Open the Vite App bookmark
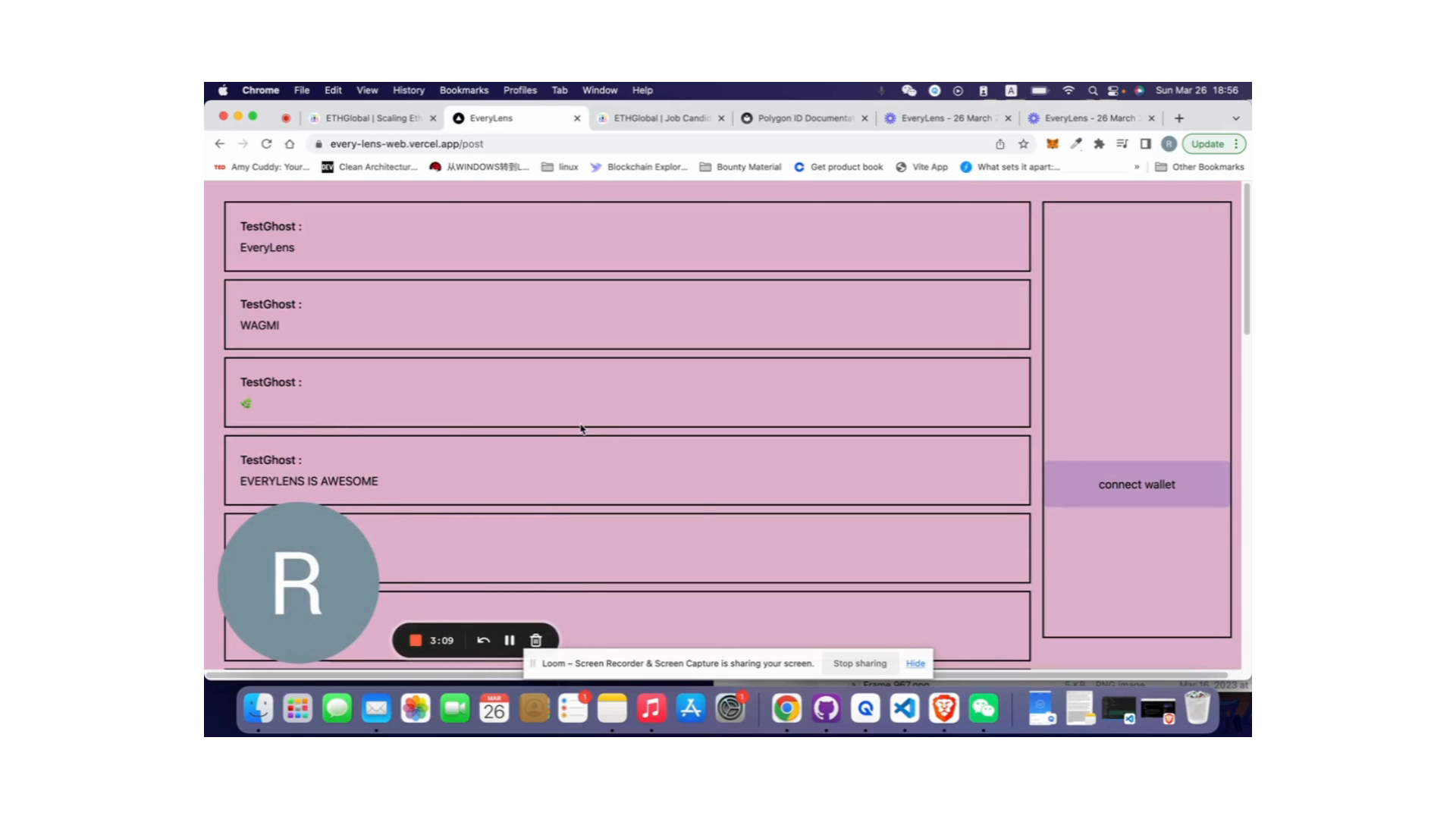 (x=921, y=167)
